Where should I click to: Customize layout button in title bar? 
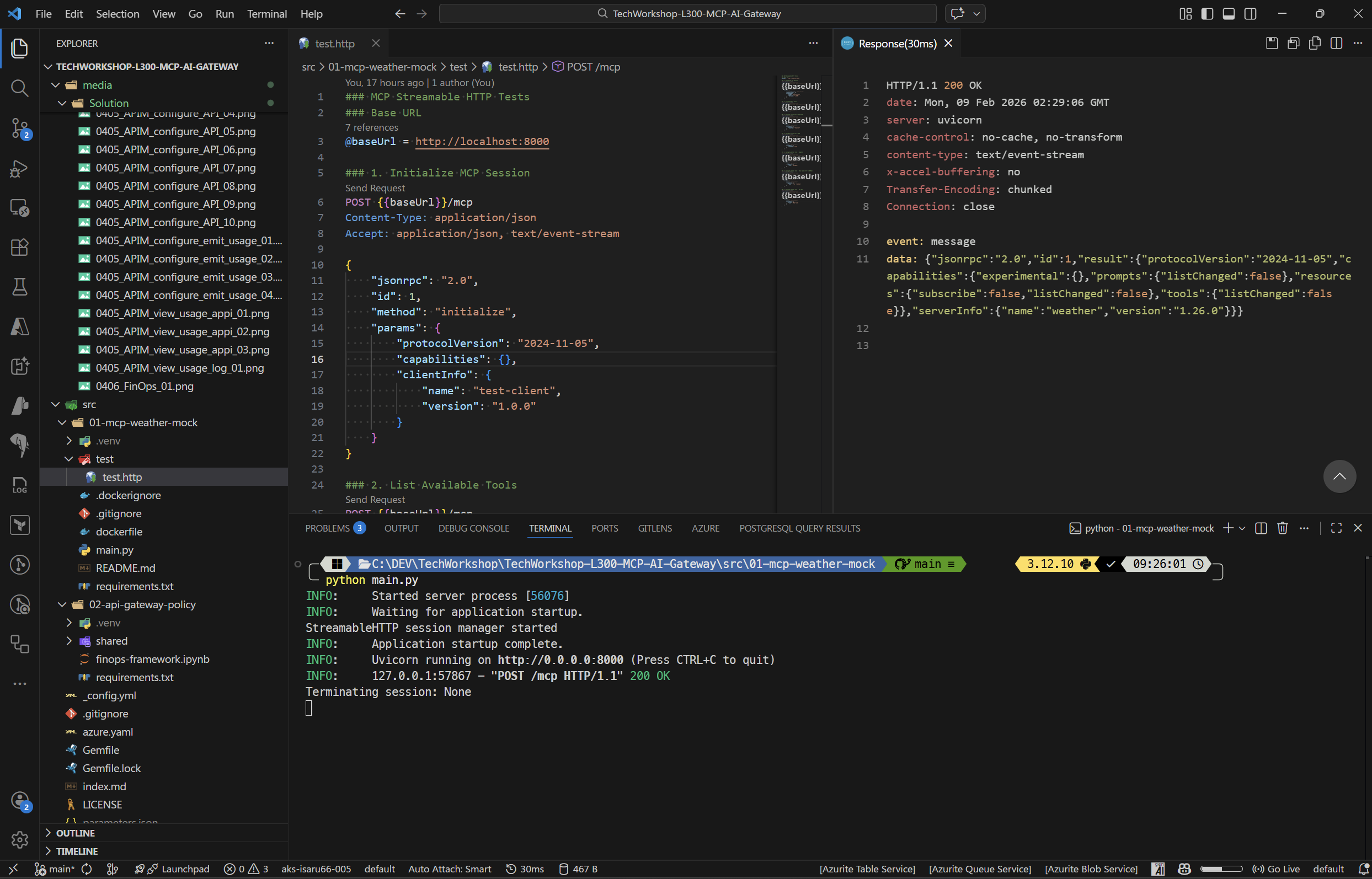pos(1186,13)
